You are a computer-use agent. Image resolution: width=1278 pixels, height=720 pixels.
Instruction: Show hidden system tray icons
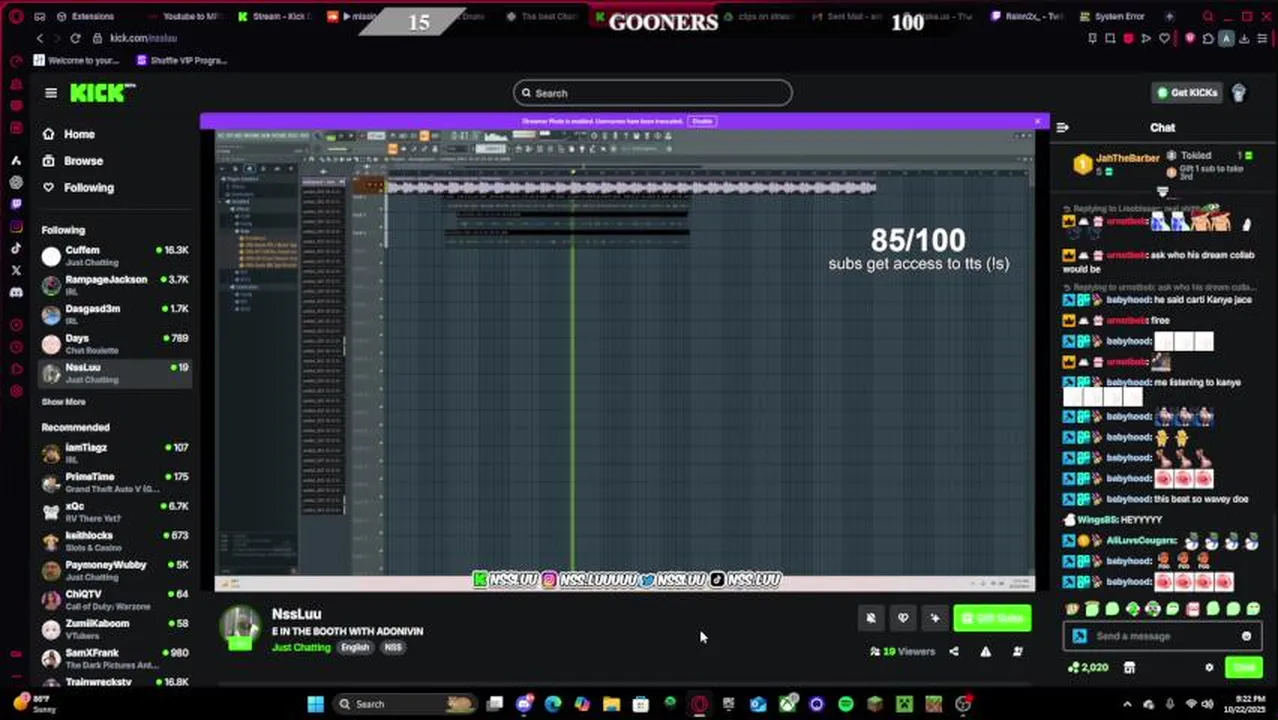[x=1127, y=704]
